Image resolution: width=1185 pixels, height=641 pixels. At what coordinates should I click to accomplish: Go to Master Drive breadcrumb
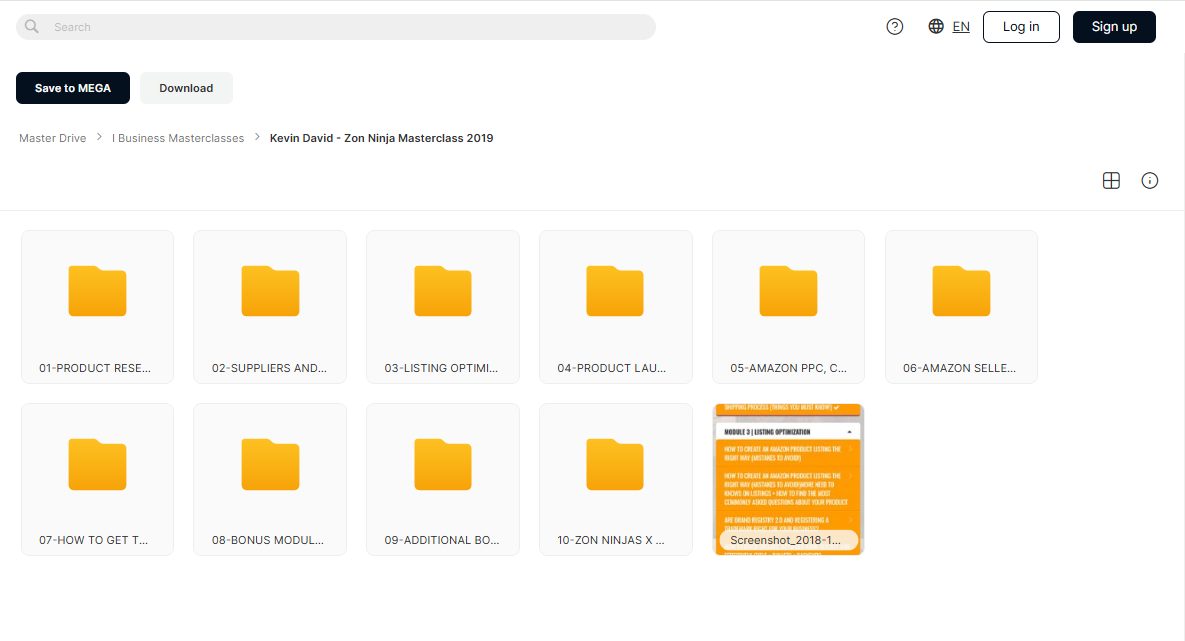tap(53, 138)
